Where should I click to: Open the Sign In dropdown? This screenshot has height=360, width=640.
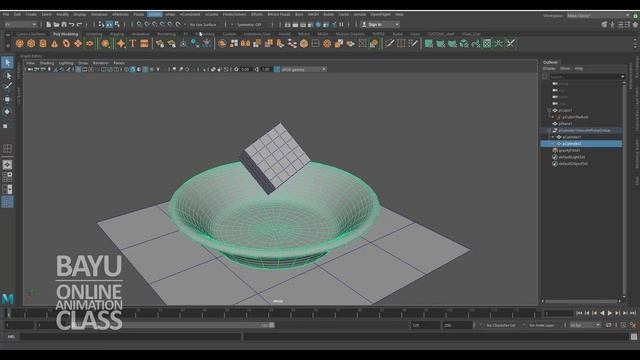[380, 24]
